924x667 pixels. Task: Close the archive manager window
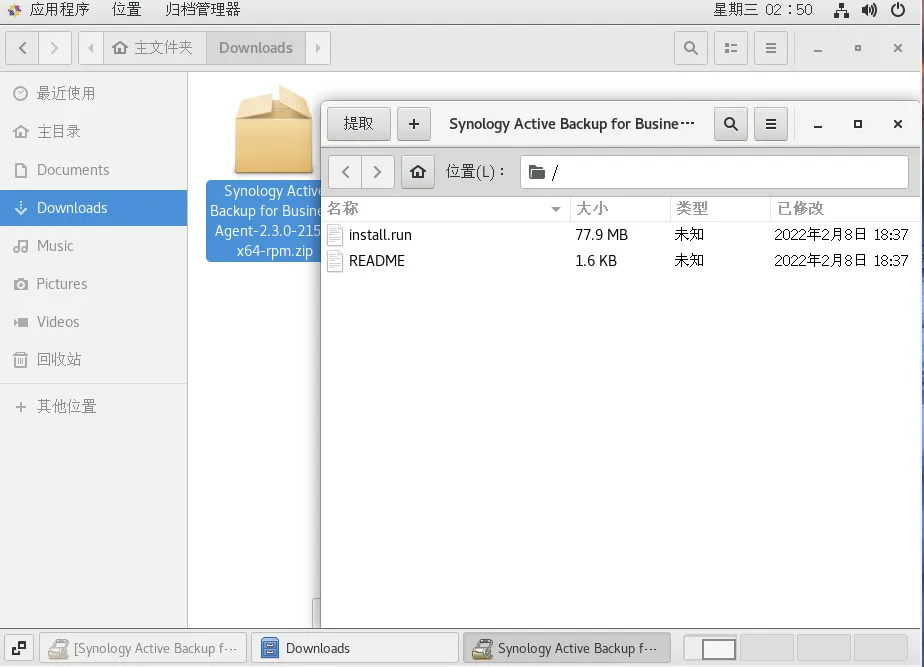[x=897, y=124]
